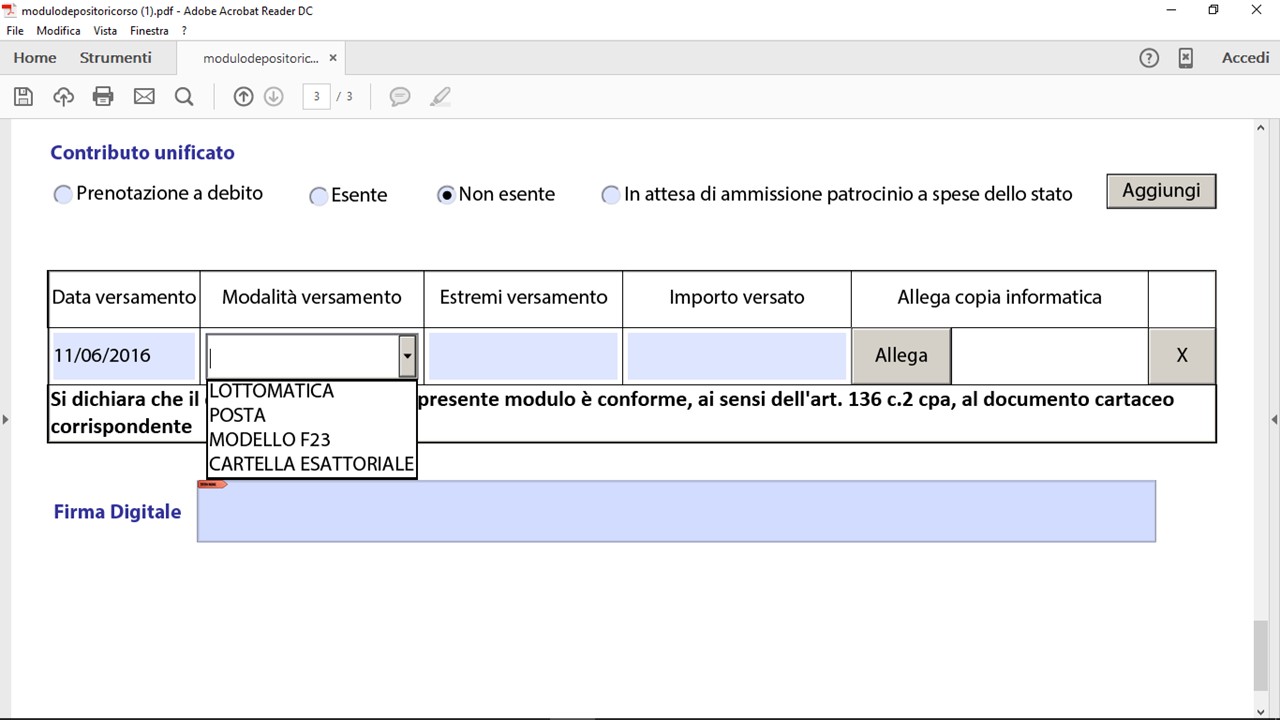The image size is (1280, 720).
Task: Switch to the Strumenti tab
Action: coord(116,58)
